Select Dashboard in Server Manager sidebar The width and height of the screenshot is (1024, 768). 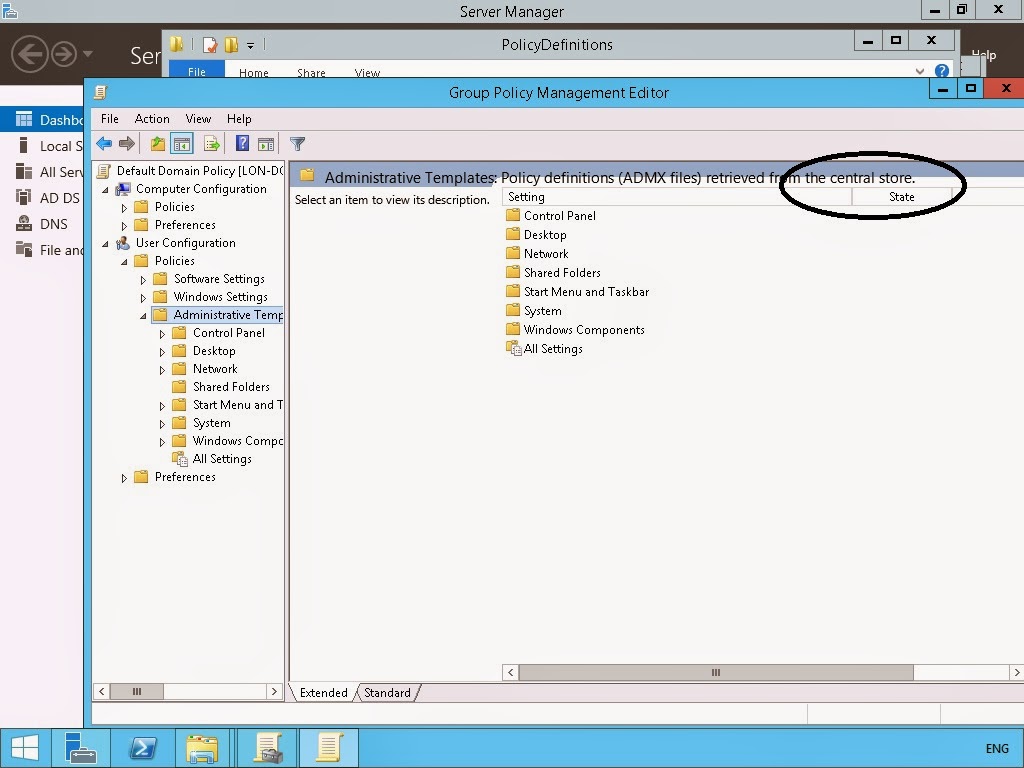[x=42, y=120]
